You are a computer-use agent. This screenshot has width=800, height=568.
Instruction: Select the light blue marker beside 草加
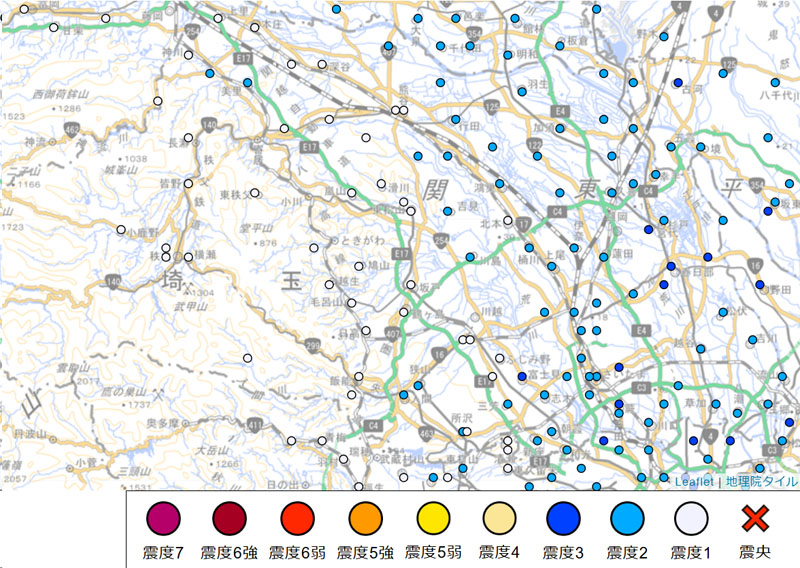pos(716,404)
